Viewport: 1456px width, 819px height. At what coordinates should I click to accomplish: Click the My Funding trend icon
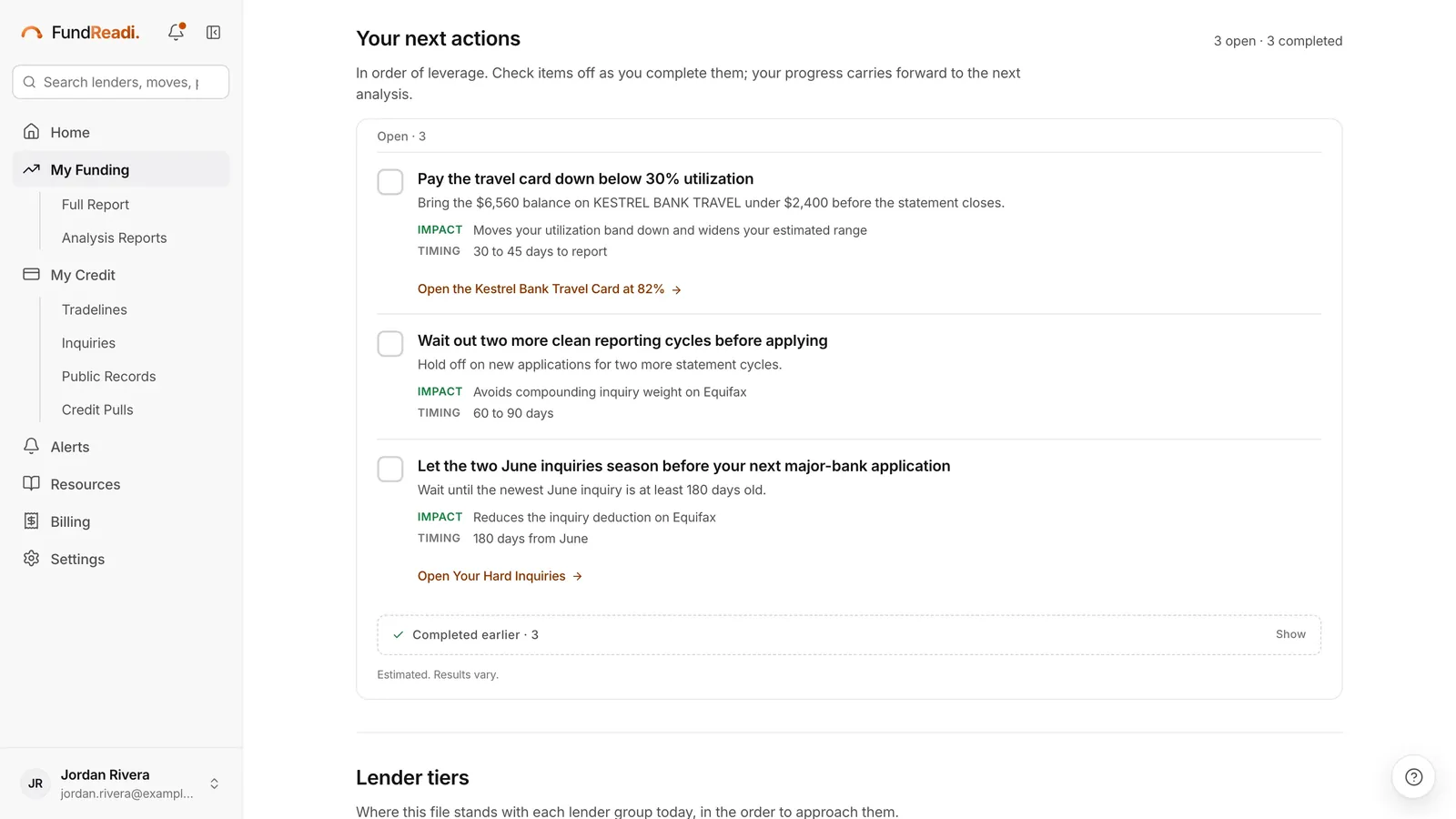pos(31,169)
